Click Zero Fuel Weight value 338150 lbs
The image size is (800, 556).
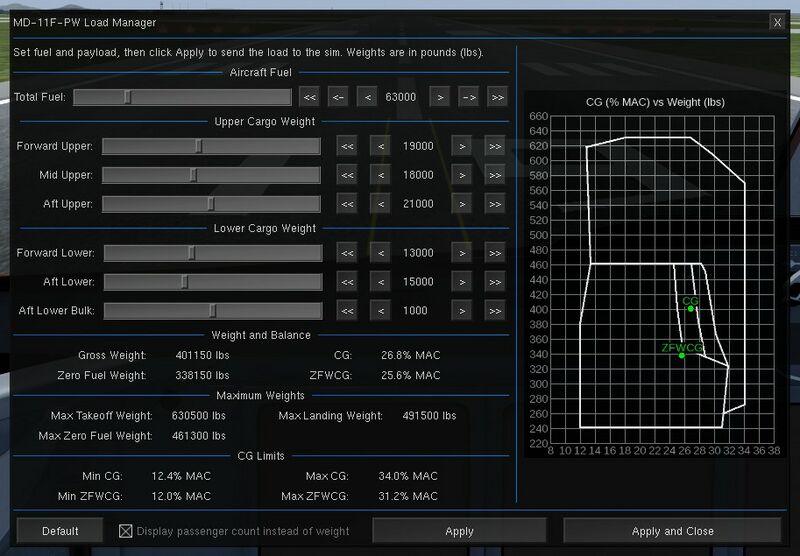click(x=203, y=375)
